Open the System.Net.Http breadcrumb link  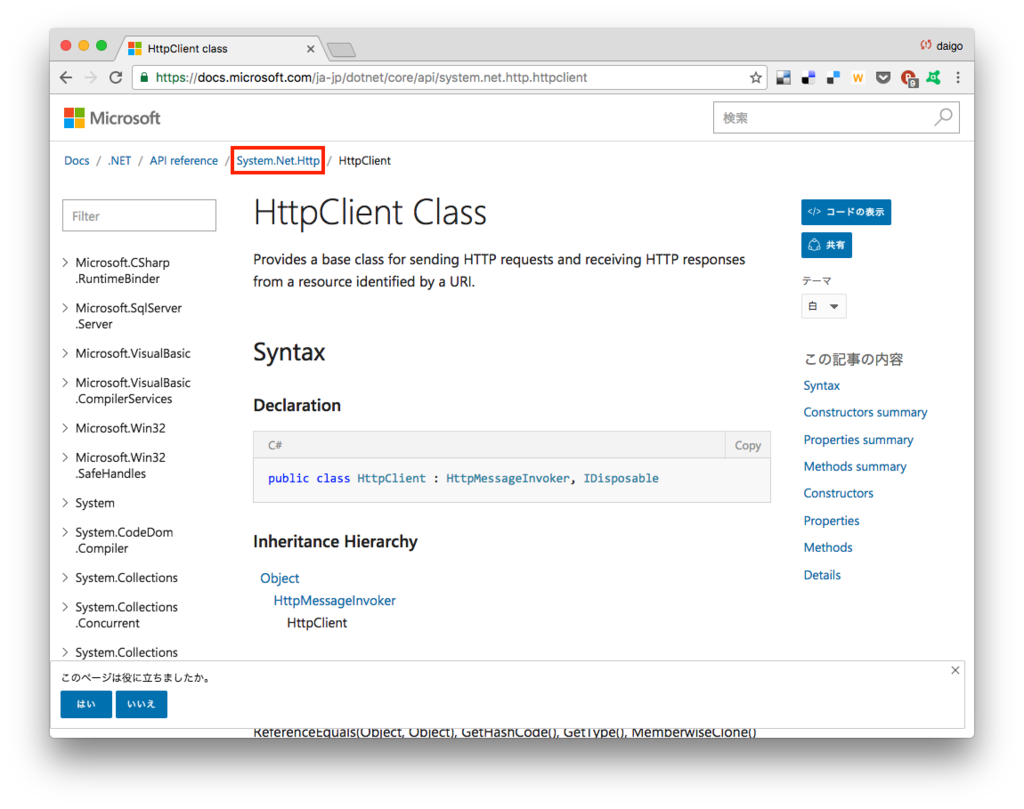(x=278, y=161)
